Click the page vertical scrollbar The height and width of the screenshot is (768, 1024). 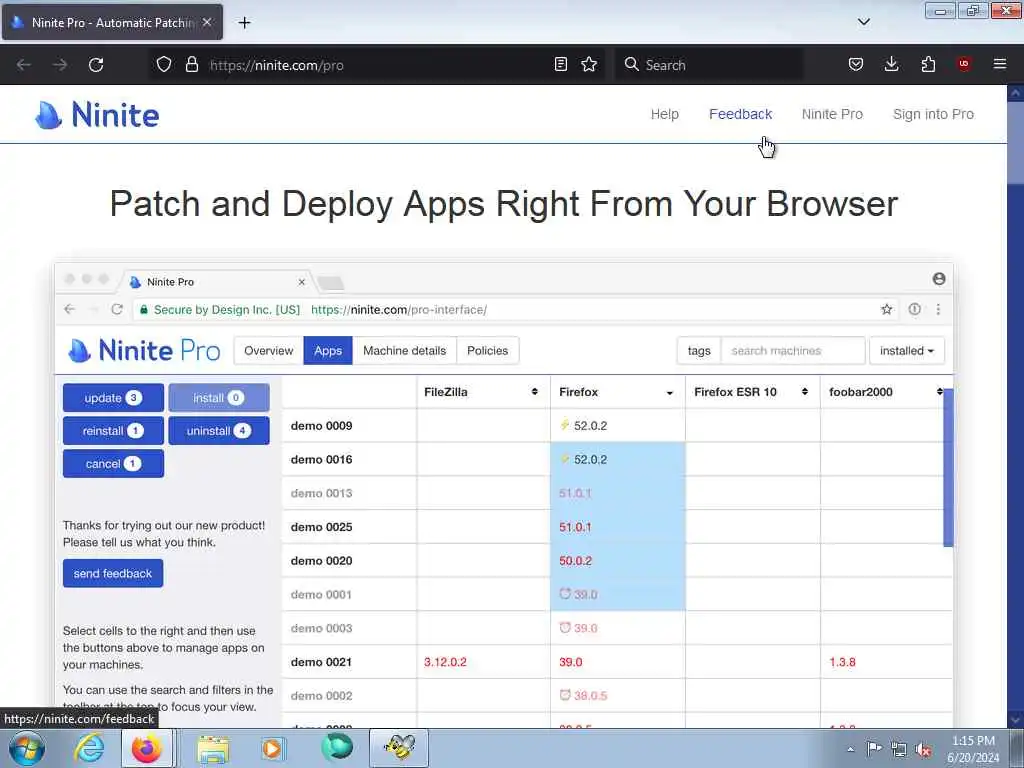(x=1015, y=405)
